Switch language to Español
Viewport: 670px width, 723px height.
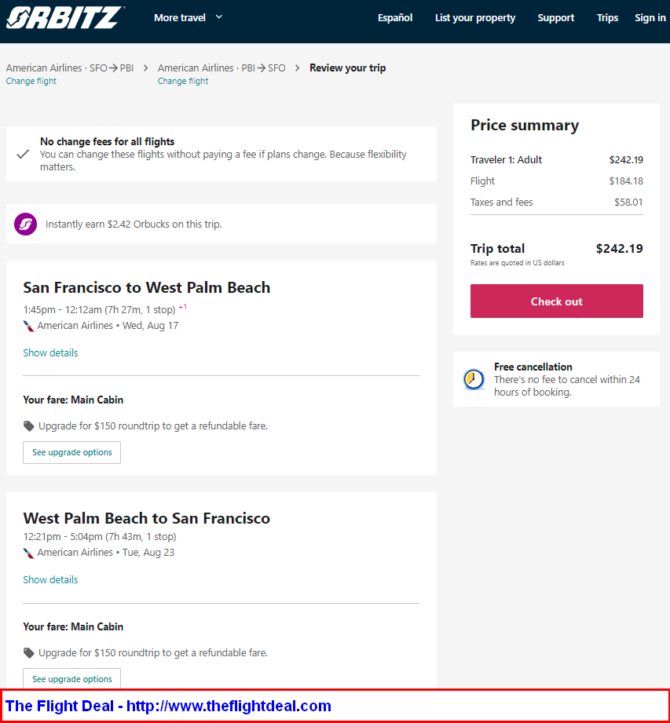click(x=395, y=18)
